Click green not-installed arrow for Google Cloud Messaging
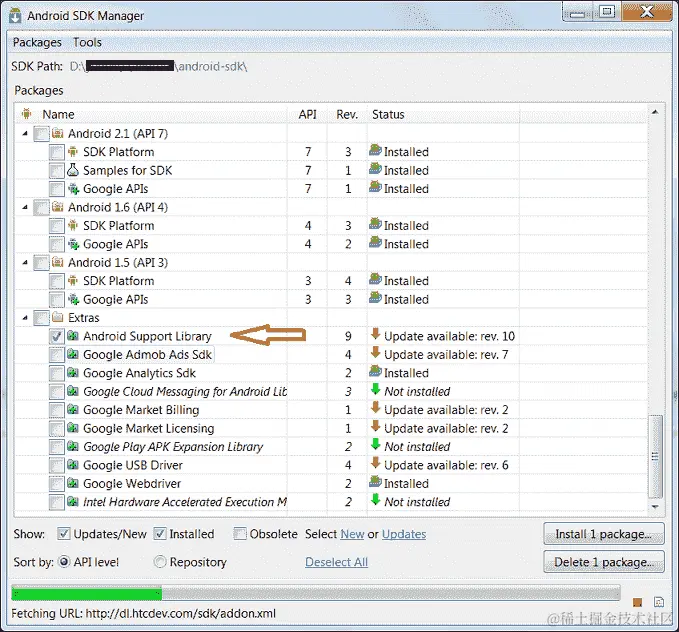The width and height of the screenshot is (679, 632). tap(375, 390)
